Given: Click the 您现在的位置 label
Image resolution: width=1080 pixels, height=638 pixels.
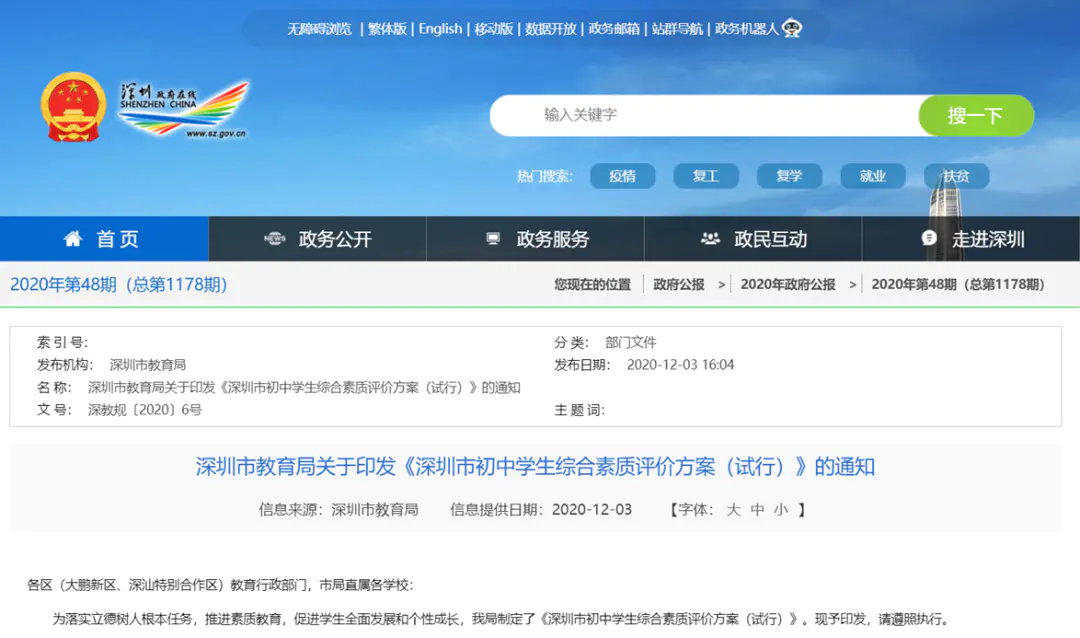Looking at the screenshot, I should pos(592,285).
